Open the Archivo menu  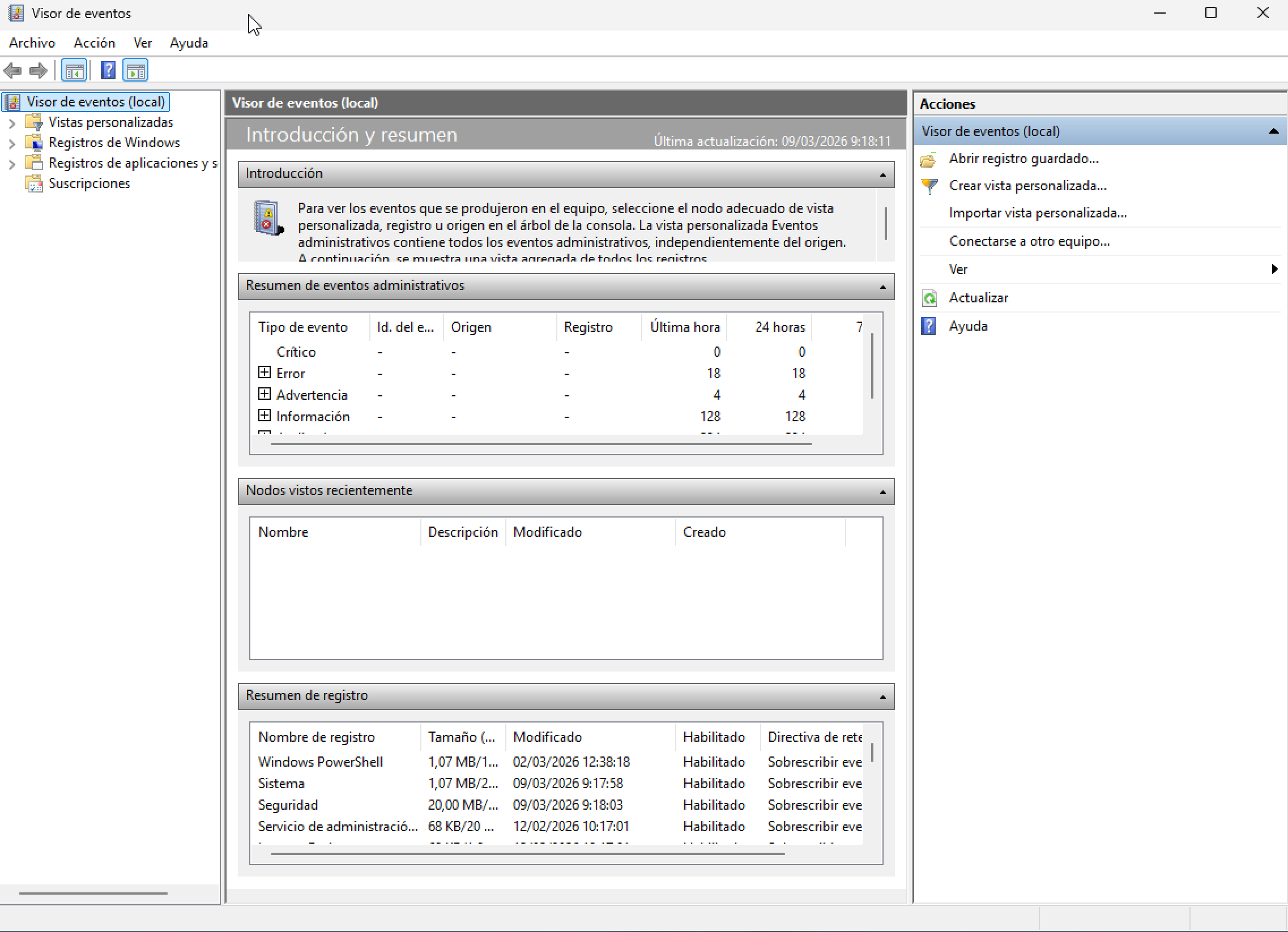pyautogui.click(x=32, y=43)
